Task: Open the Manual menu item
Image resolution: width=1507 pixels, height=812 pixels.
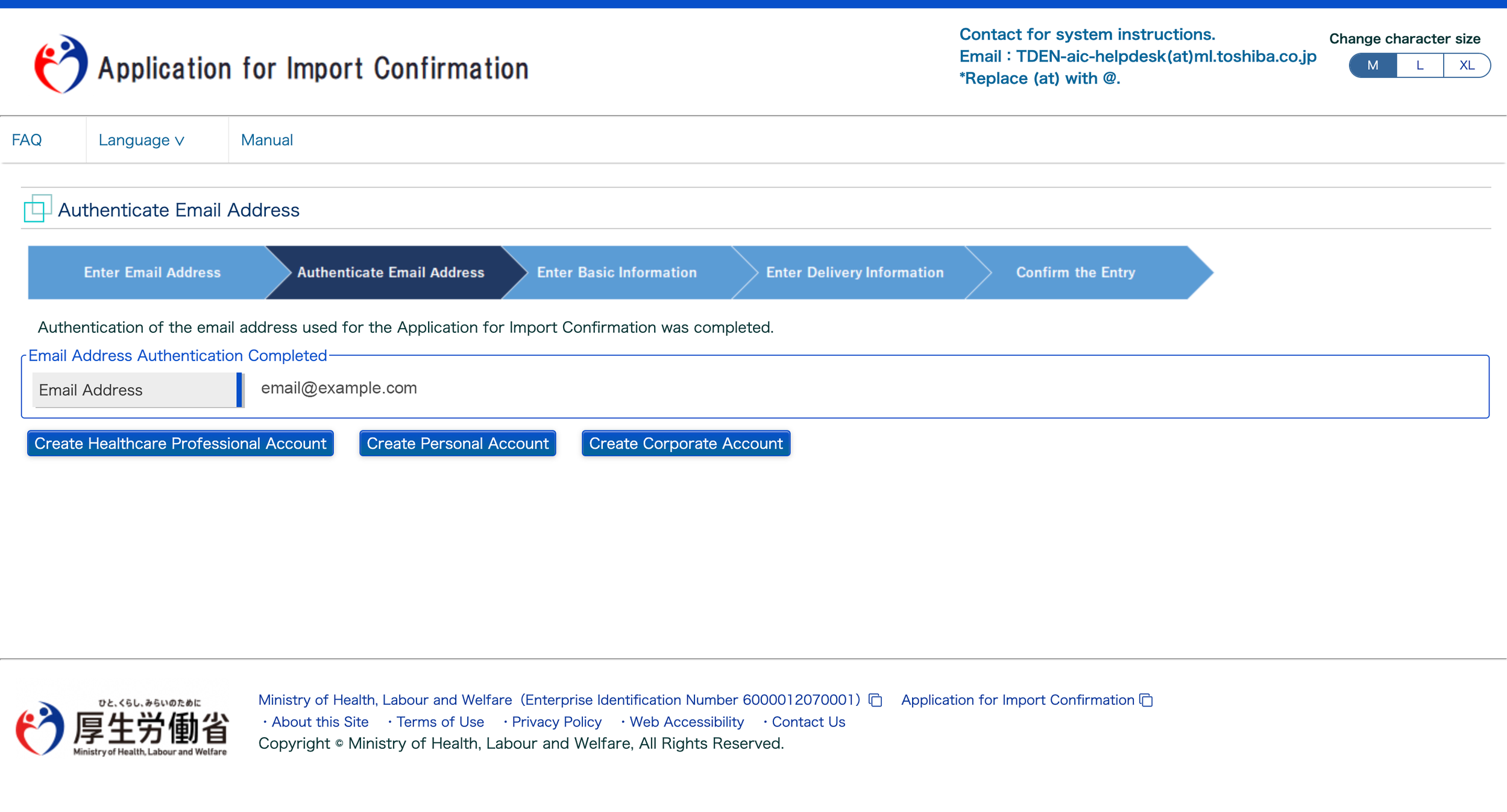Action: click(x=266, y=140)
